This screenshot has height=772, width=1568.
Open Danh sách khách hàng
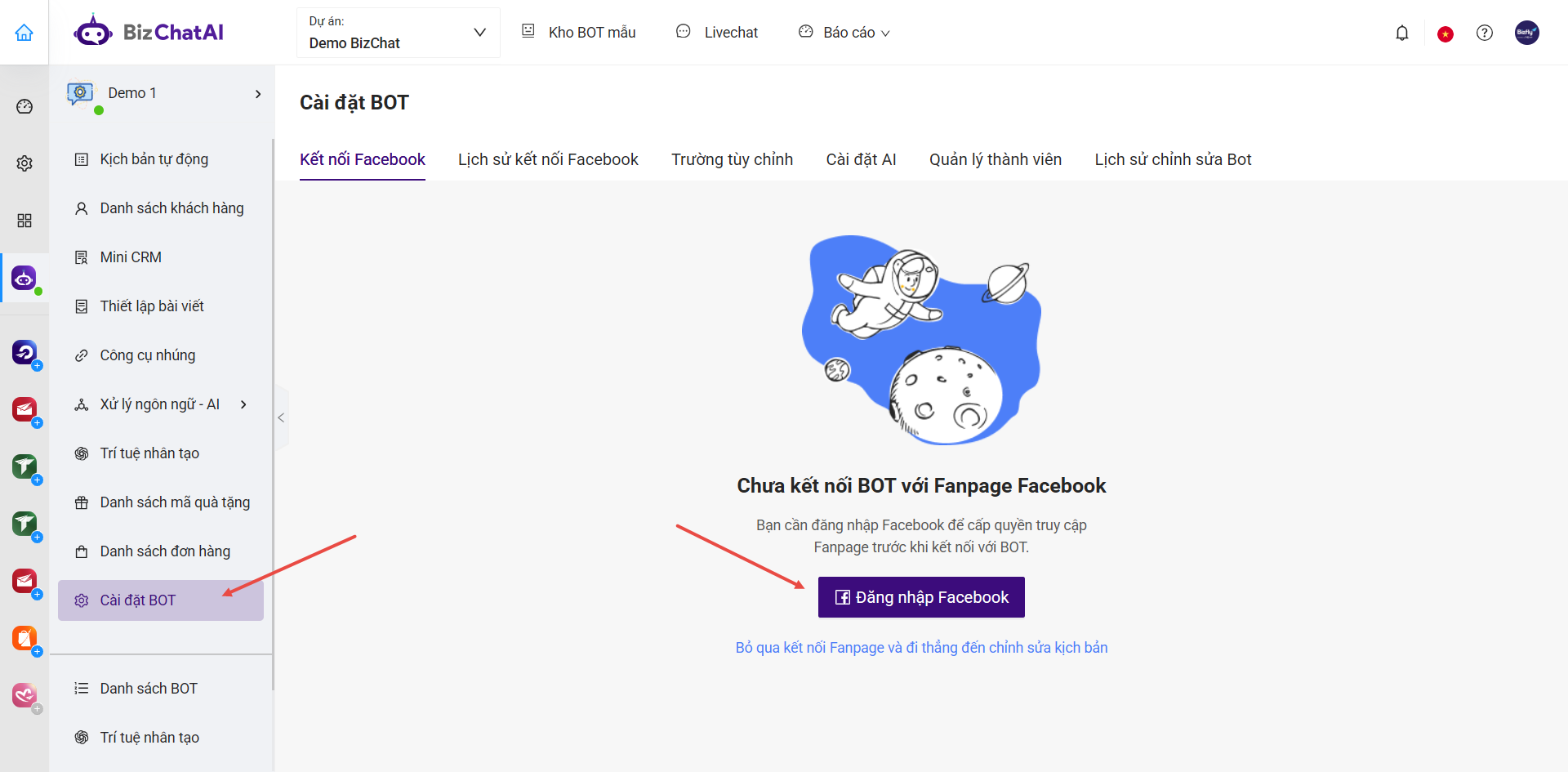[x=161, y=208]
